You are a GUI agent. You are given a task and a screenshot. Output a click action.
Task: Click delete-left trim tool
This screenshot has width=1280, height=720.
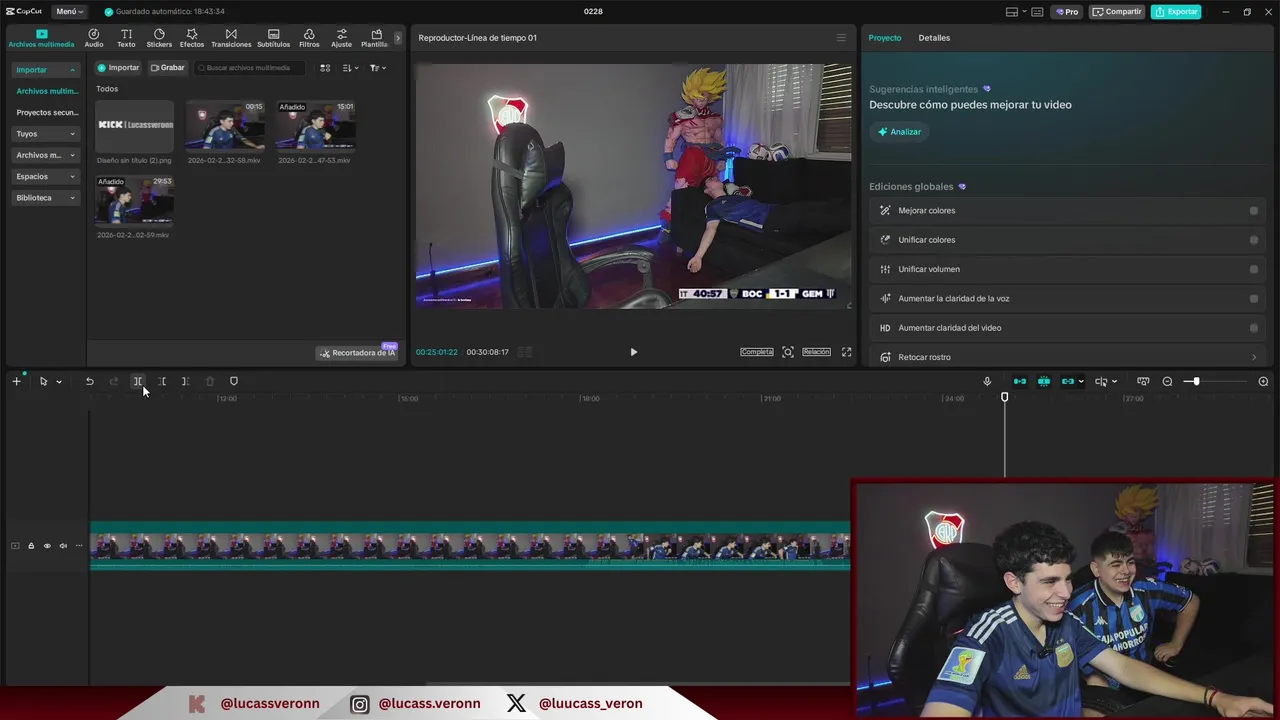(162, 381)
